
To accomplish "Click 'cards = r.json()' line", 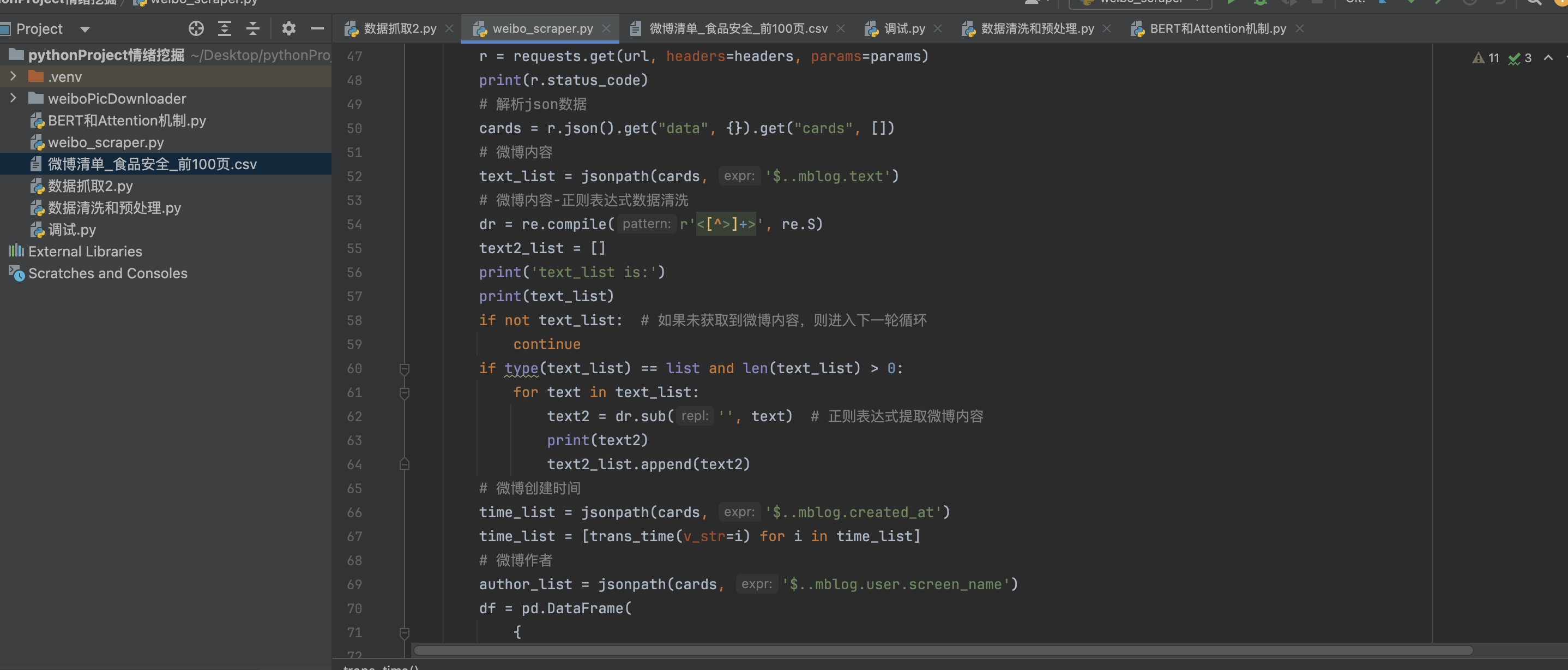I will pyautogui.click(x=686, y=129).
